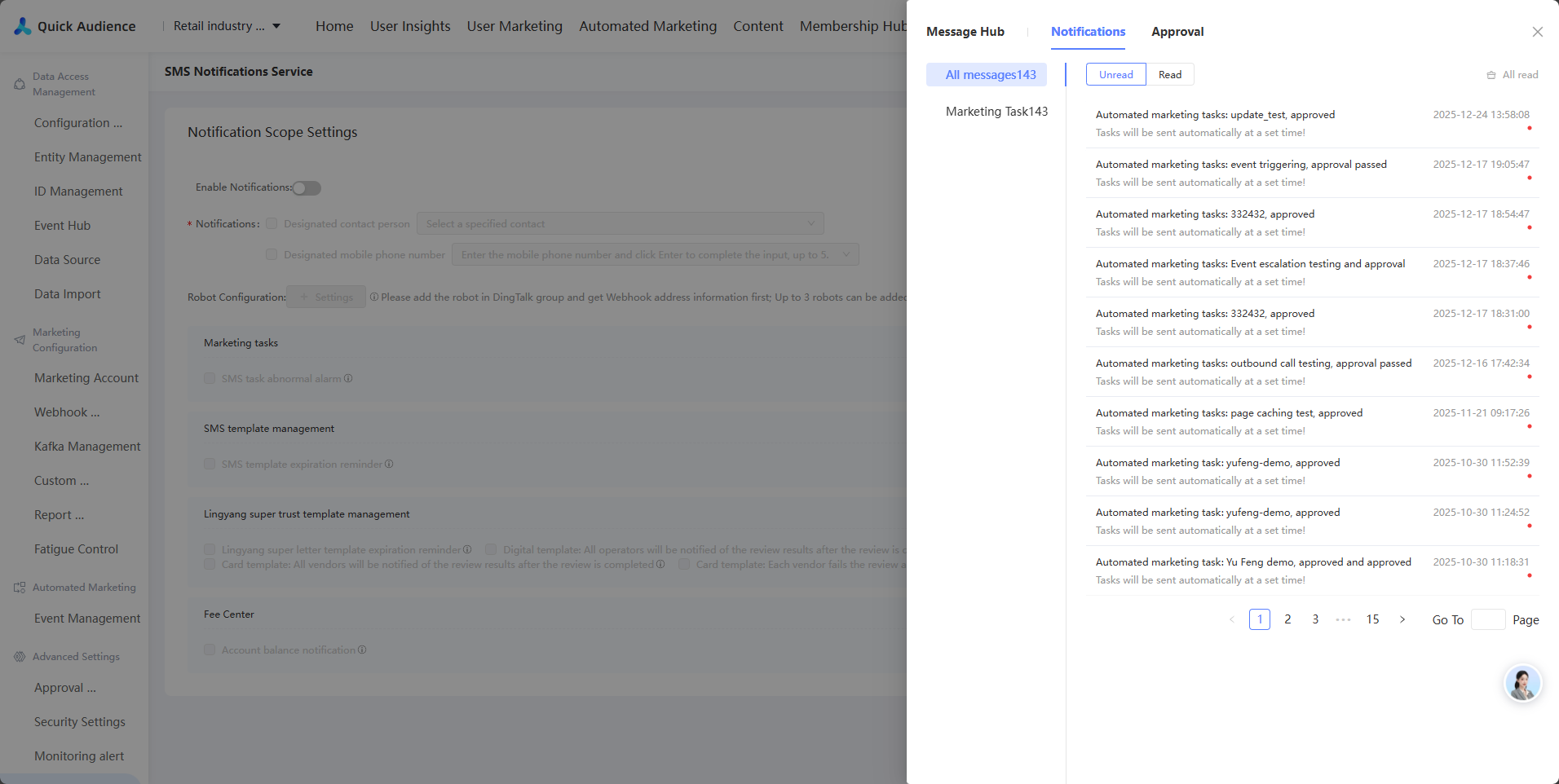Open Monitoring alert in sidebar
This screenshot has height=784, width=1559.
tap(79, 756)
